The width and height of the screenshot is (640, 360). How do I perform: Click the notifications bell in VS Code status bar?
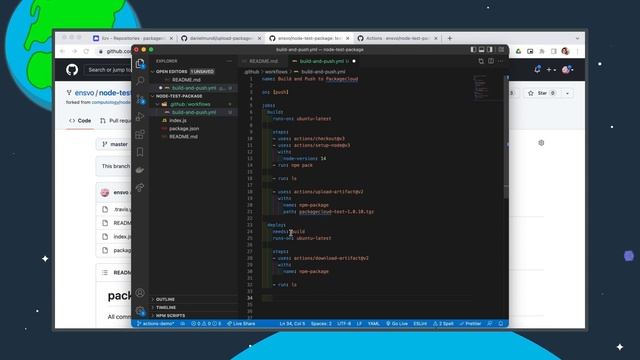pos(501,324)
